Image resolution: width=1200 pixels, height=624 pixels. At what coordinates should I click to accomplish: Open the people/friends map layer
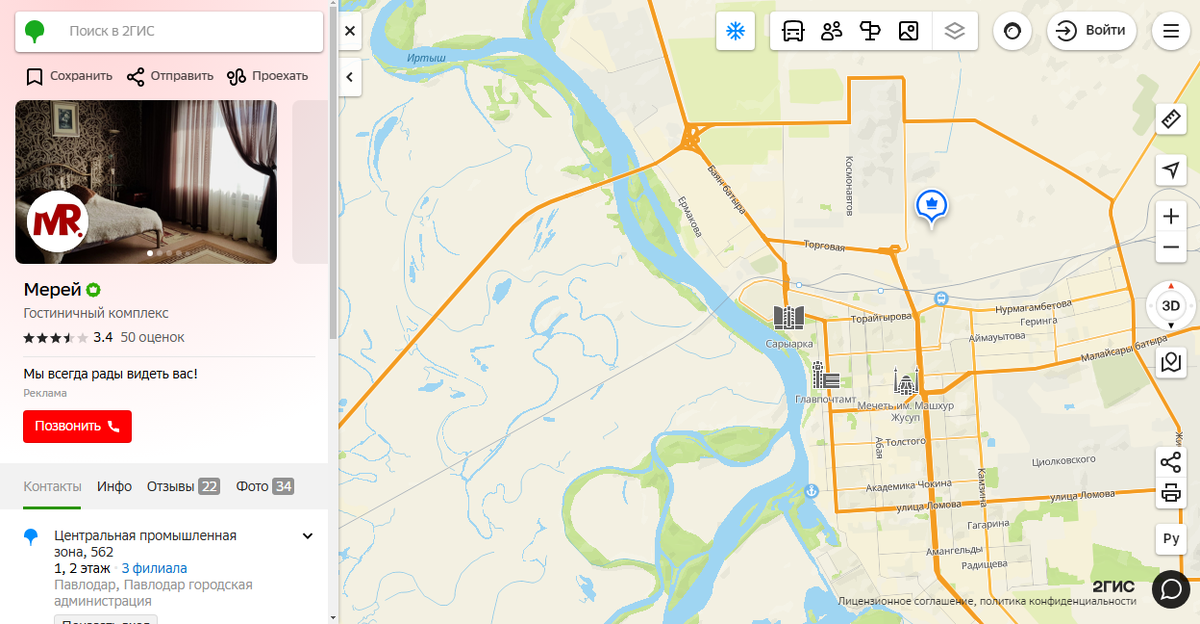click(831, 31)
